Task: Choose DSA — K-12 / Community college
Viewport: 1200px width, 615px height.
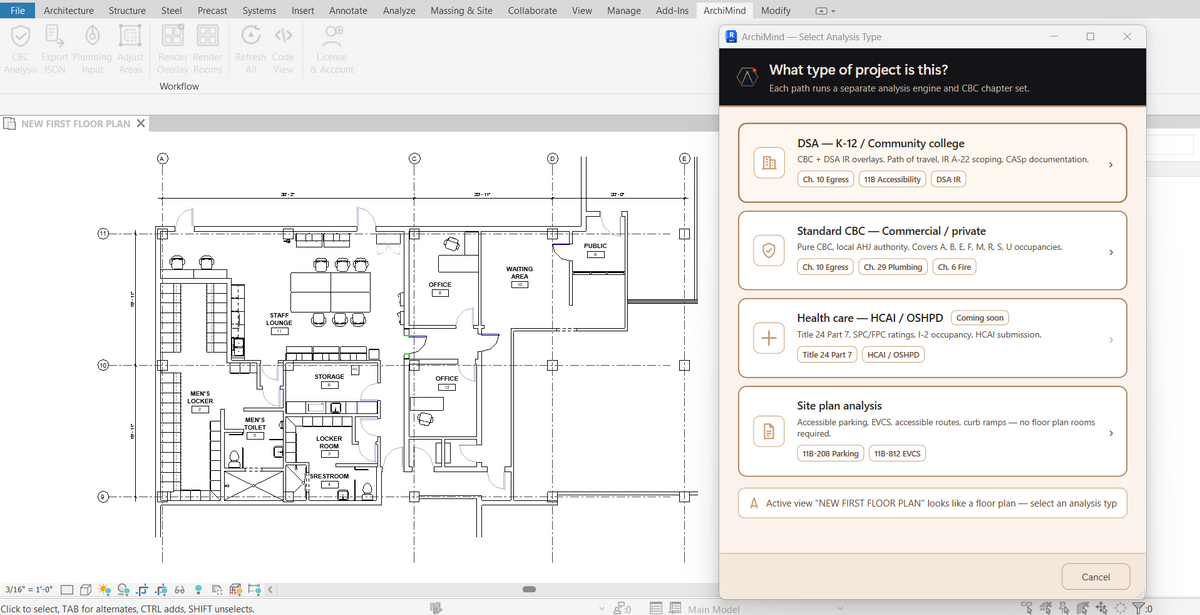Action: [932, 163]
